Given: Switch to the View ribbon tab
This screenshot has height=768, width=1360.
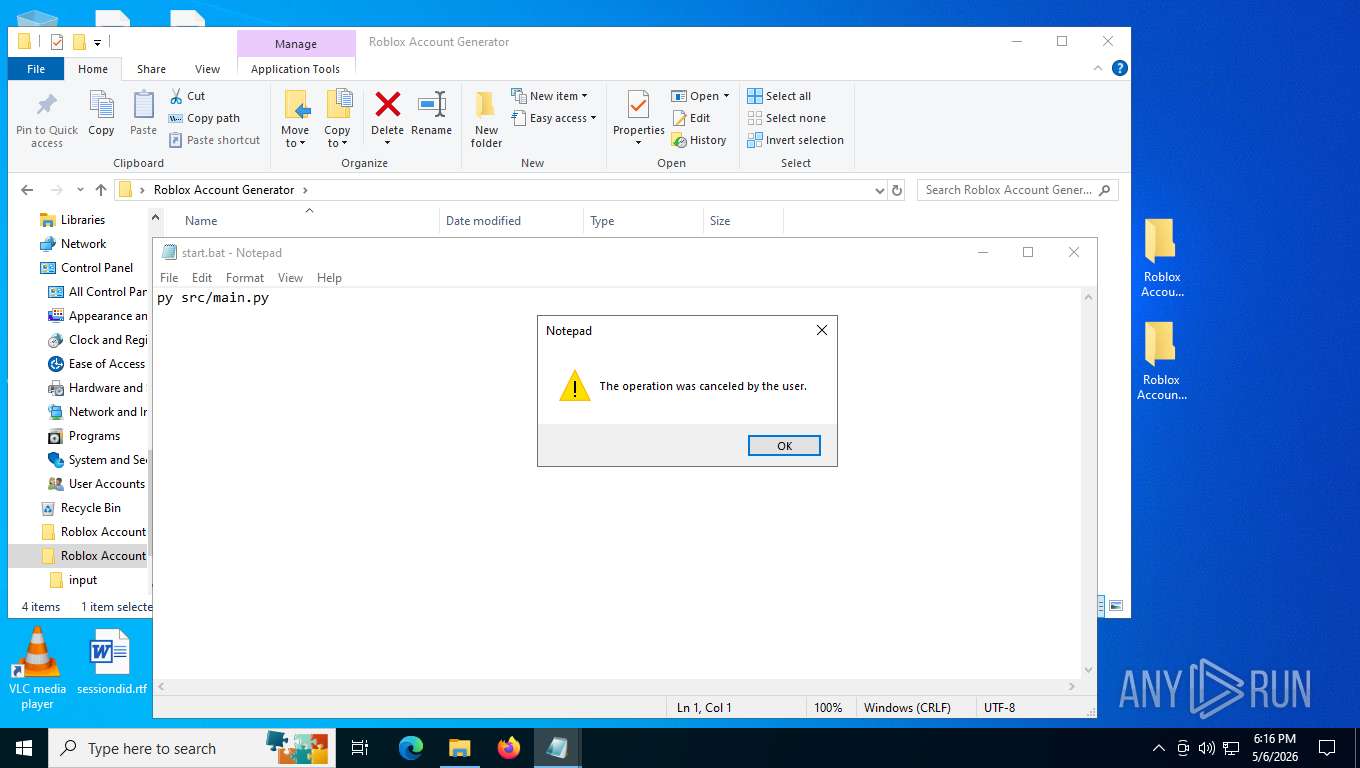Looking at the screenshot, I should 207,69.
